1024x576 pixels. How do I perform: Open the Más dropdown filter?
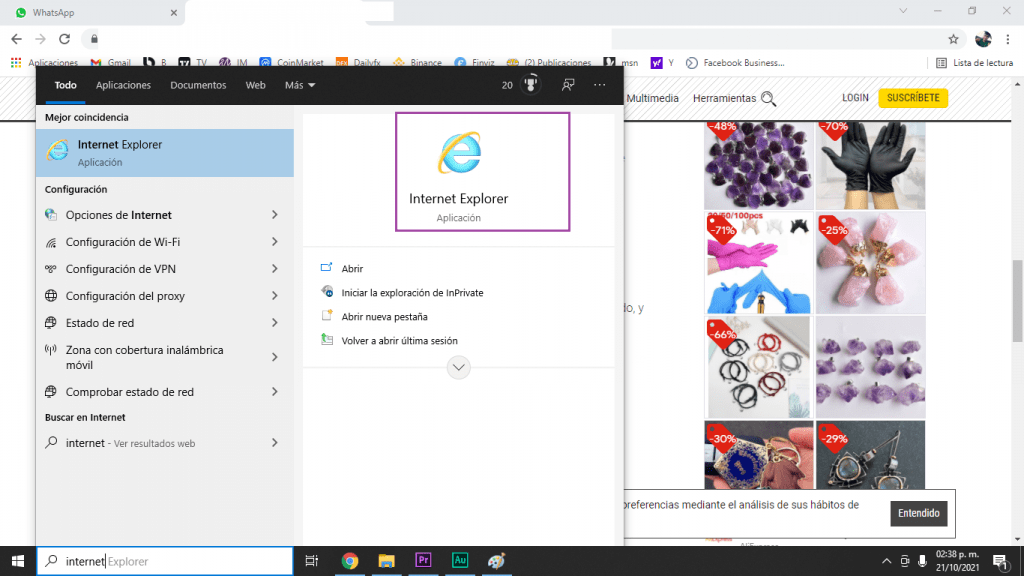(300, 85)
